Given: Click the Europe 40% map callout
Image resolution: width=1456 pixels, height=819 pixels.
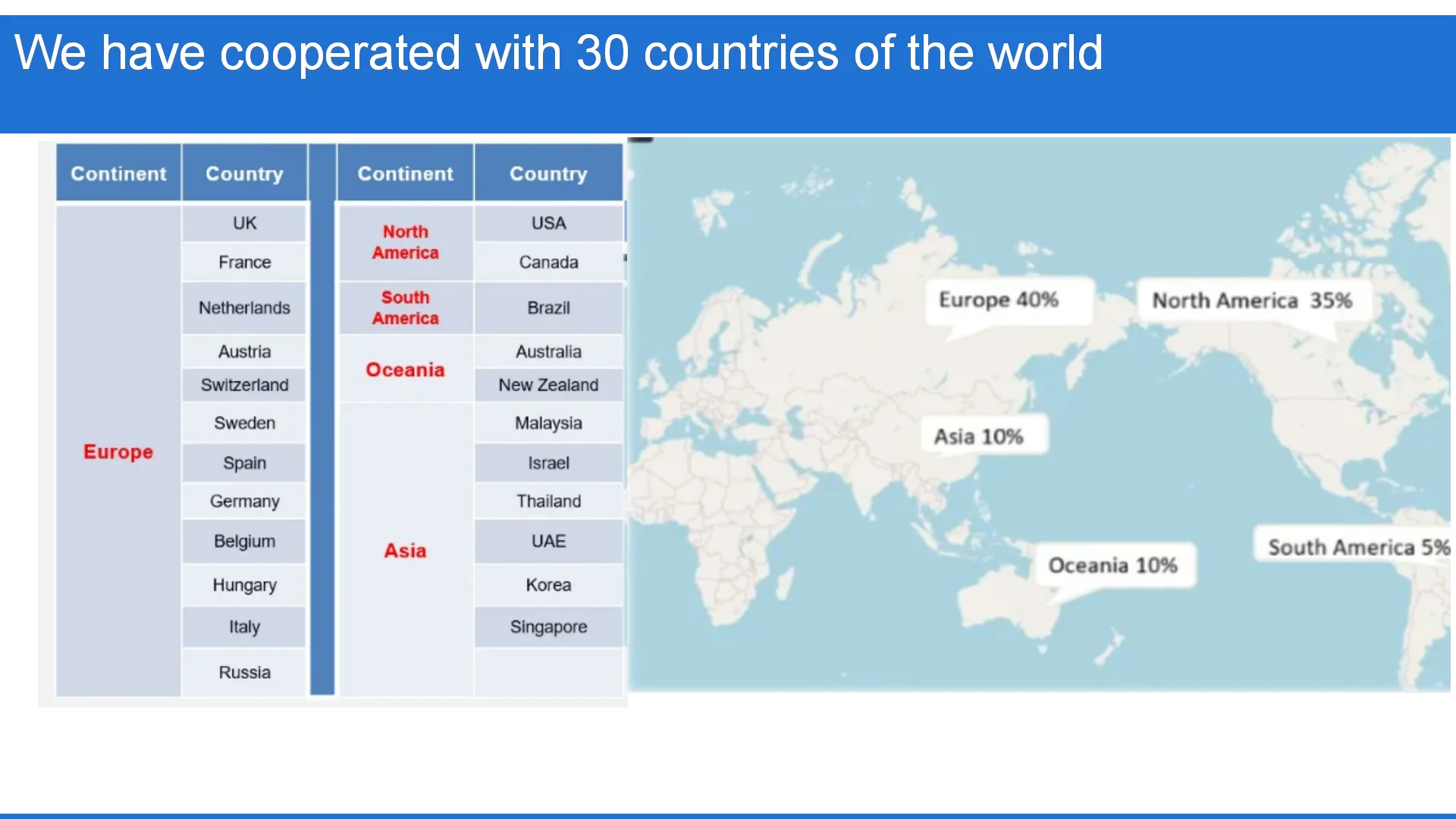Looking at the screenshot, I should tap(998, 300).
